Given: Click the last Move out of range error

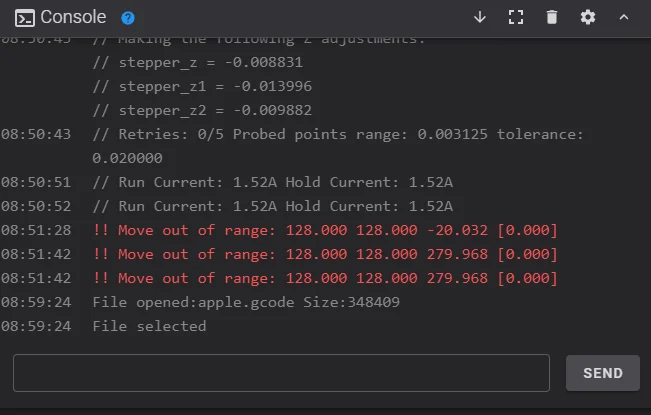Looking at the screenshot, I should coord(324,278).
